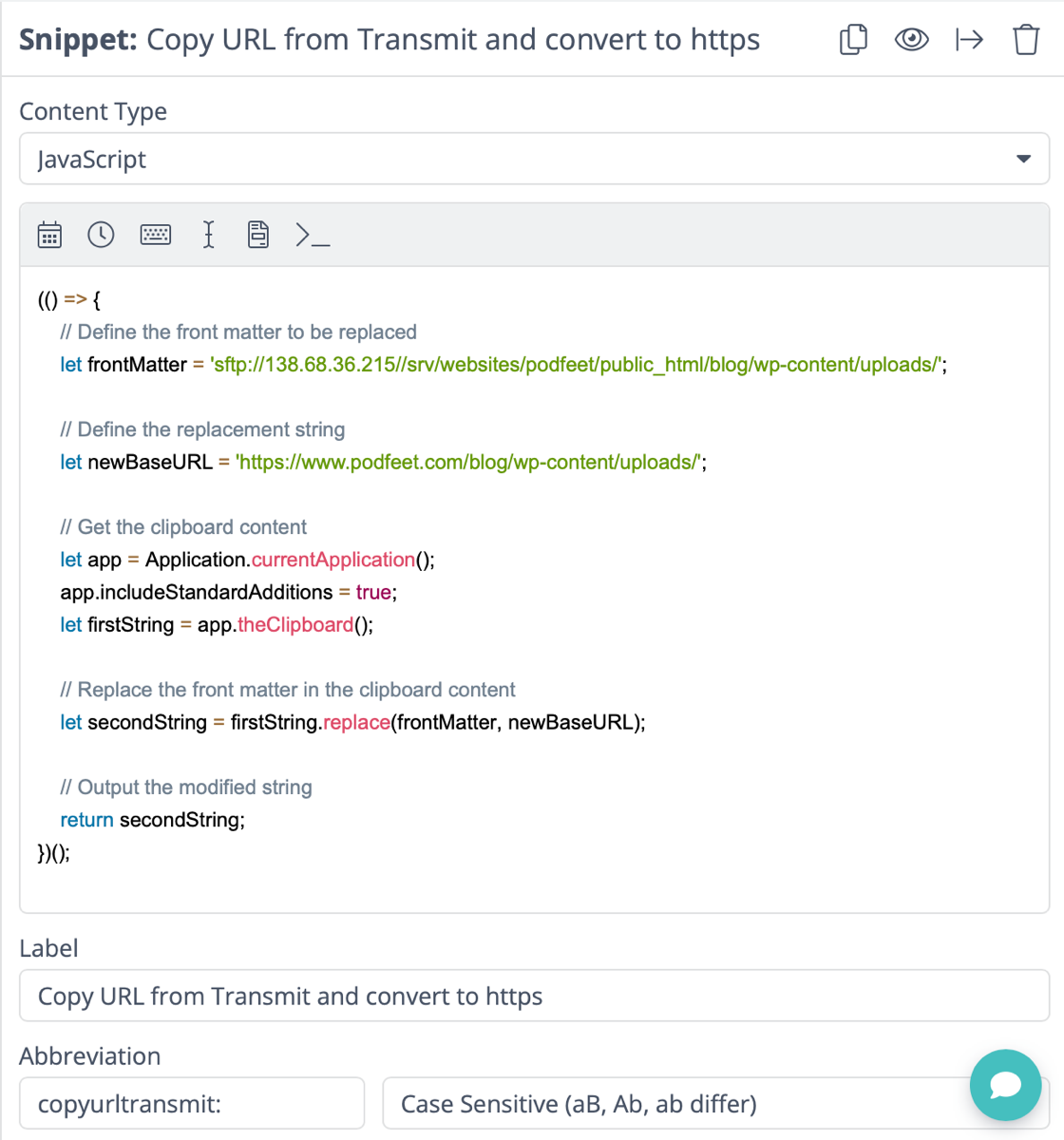Image resolution: width=1064 pixels, height=1140 pixels.
Task: Click the Content Type dropdown arrow
Action: click(1023, 159)
